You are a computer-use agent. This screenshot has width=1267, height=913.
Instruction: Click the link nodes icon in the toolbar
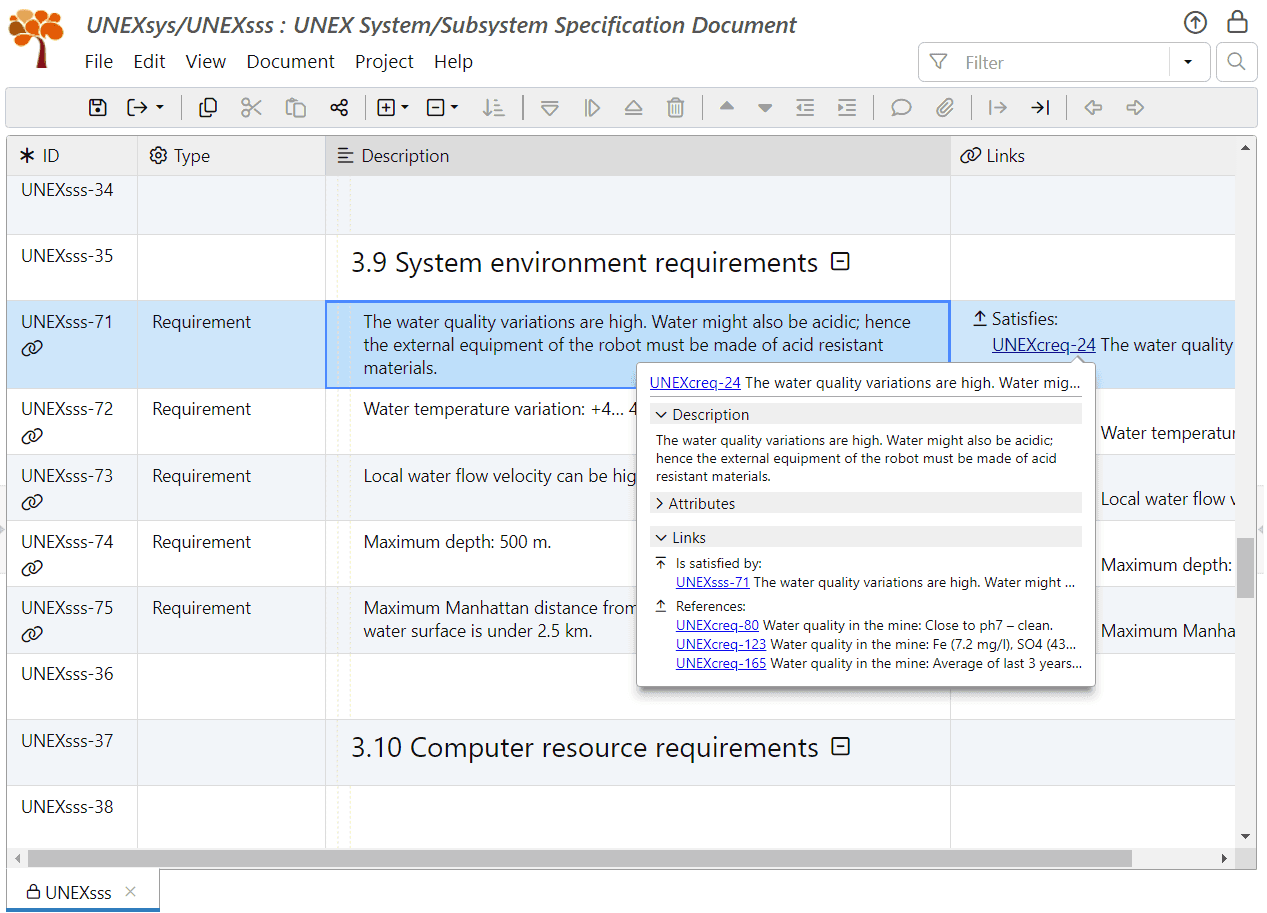coord(339,108)
